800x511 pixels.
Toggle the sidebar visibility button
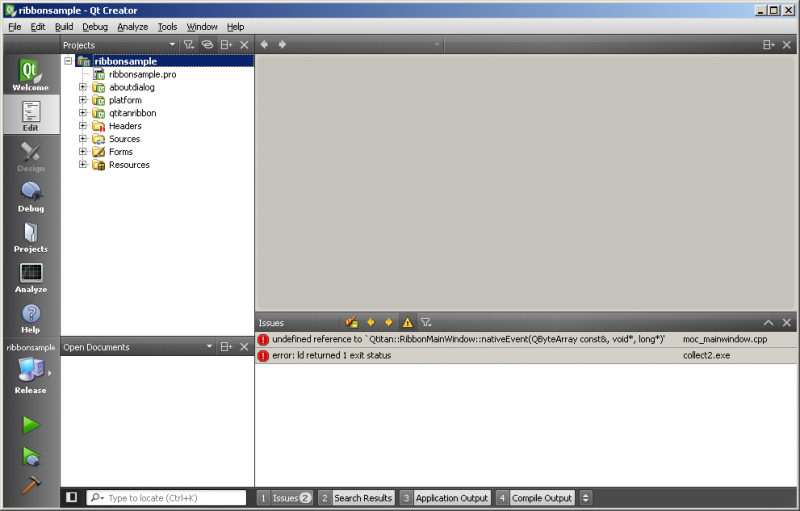point(72,497)
